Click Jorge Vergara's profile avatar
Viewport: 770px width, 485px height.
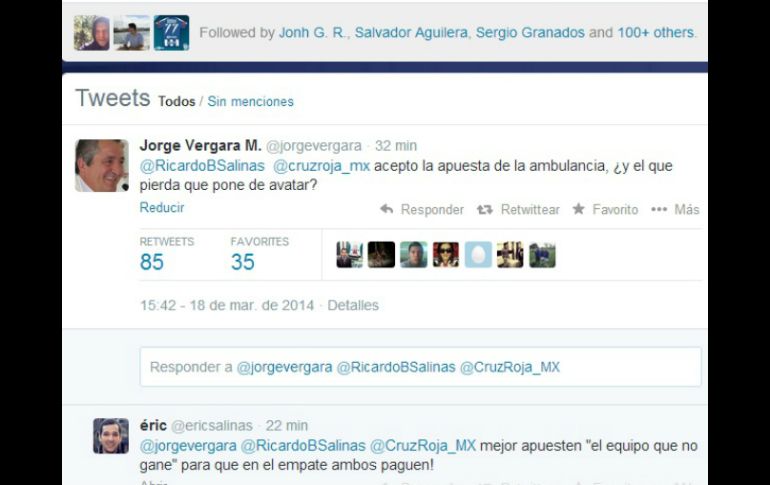pyautogui.click(x=102, y=165)
